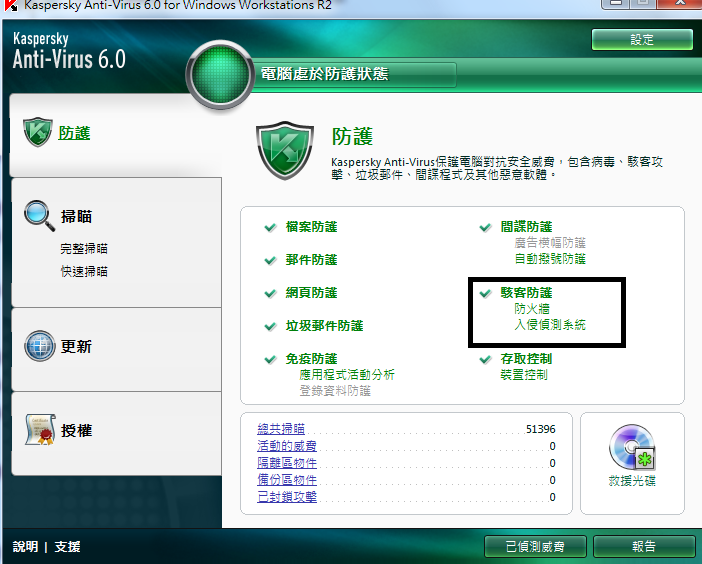Open 駭客防護 component
The height and width of the screenshot is (564, 702).
(526, 293)
